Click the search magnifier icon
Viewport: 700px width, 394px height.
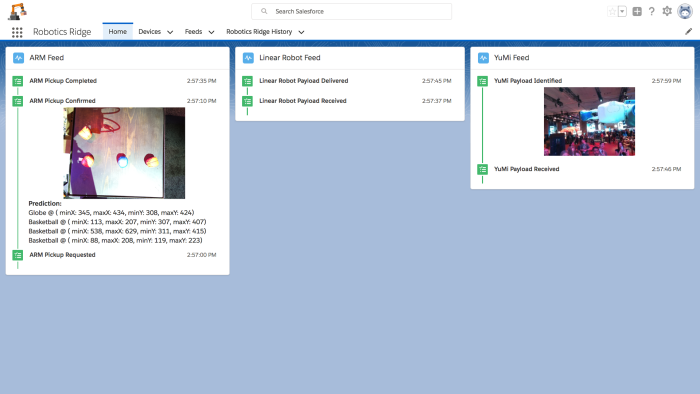pos(264,11)
